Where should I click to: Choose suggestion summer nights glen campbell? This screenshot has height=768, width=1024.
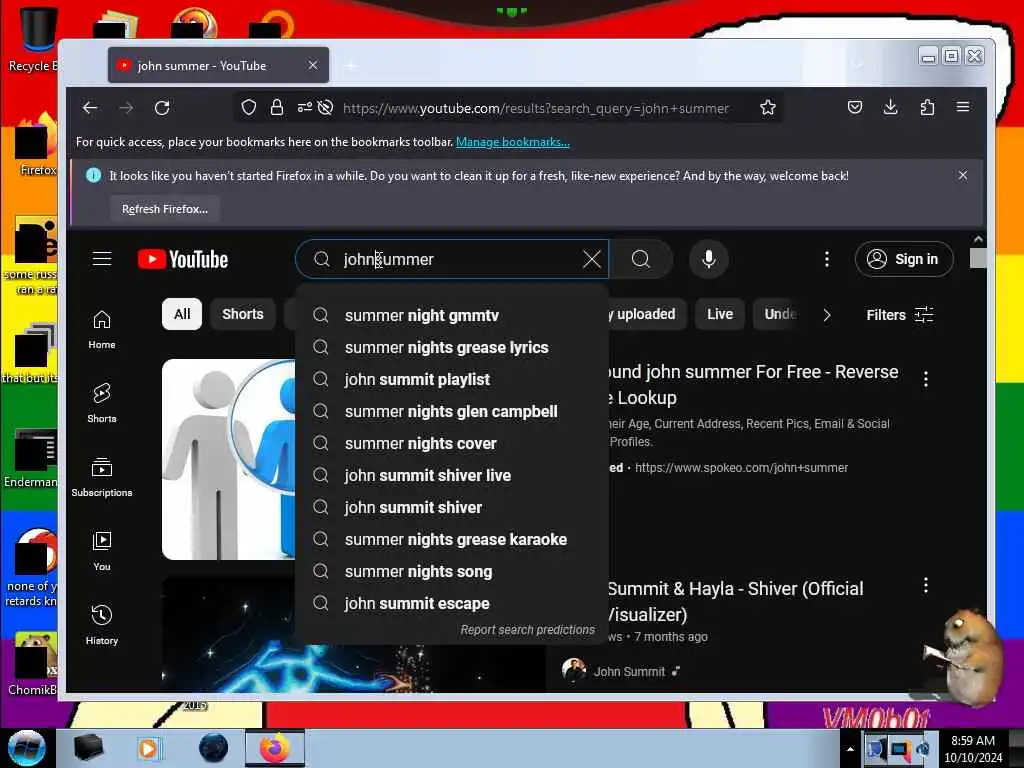tap(452, 411)
